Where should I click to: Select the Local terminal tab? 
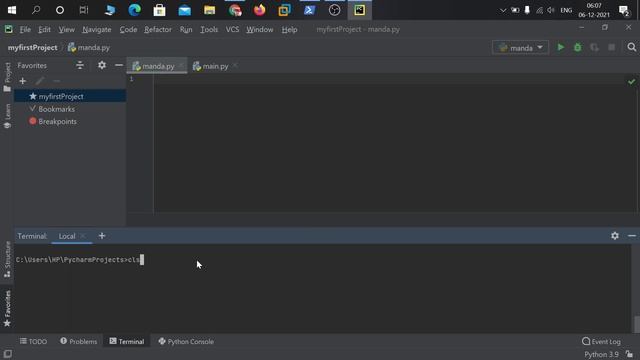click(x=67, y=236)
